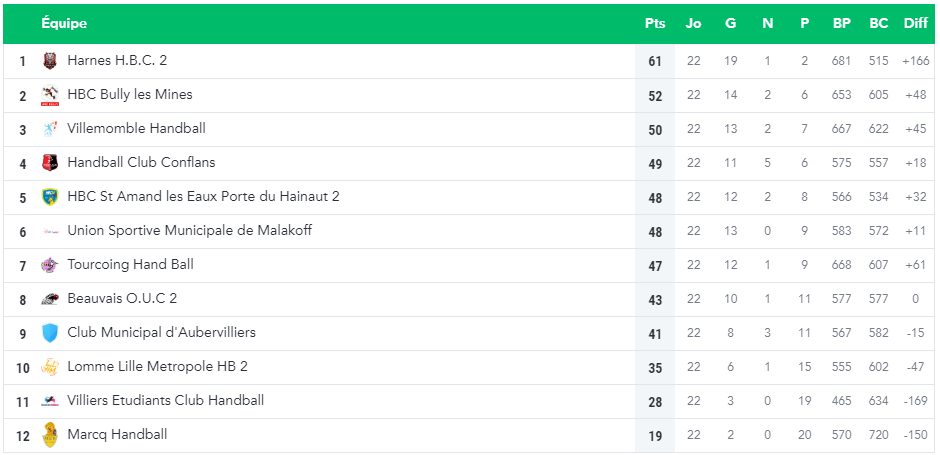Click the Tourcoing Hand Ball logo
The height and width of the screenshot is (455, 940).
click(50, 265)
